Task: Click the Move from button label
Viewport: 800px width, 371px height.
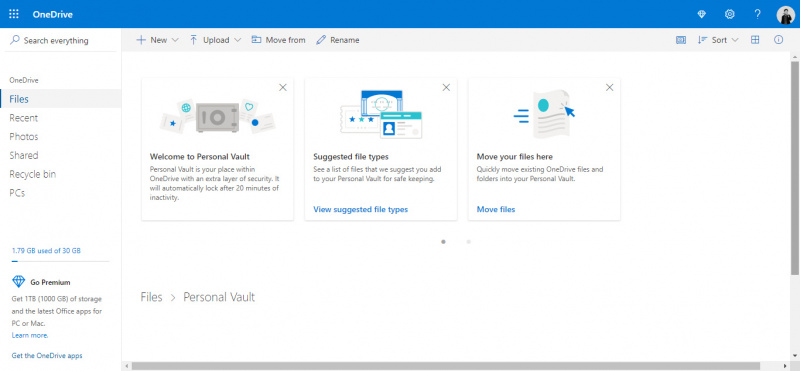Action: [285, 40]
